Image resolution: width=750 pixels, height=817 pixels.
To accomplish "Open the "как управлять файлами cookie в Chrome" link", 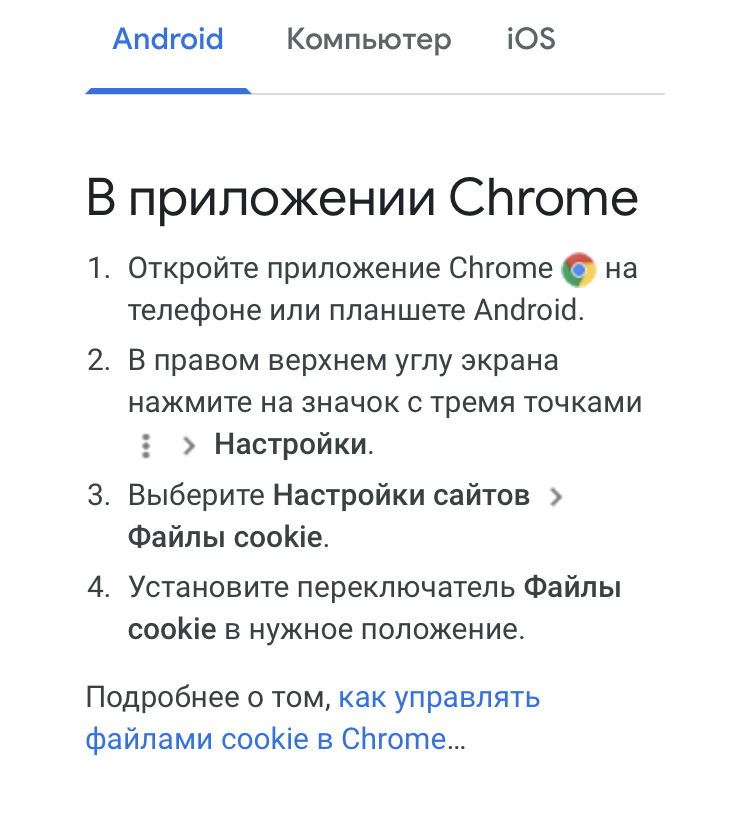I will 440,697.
